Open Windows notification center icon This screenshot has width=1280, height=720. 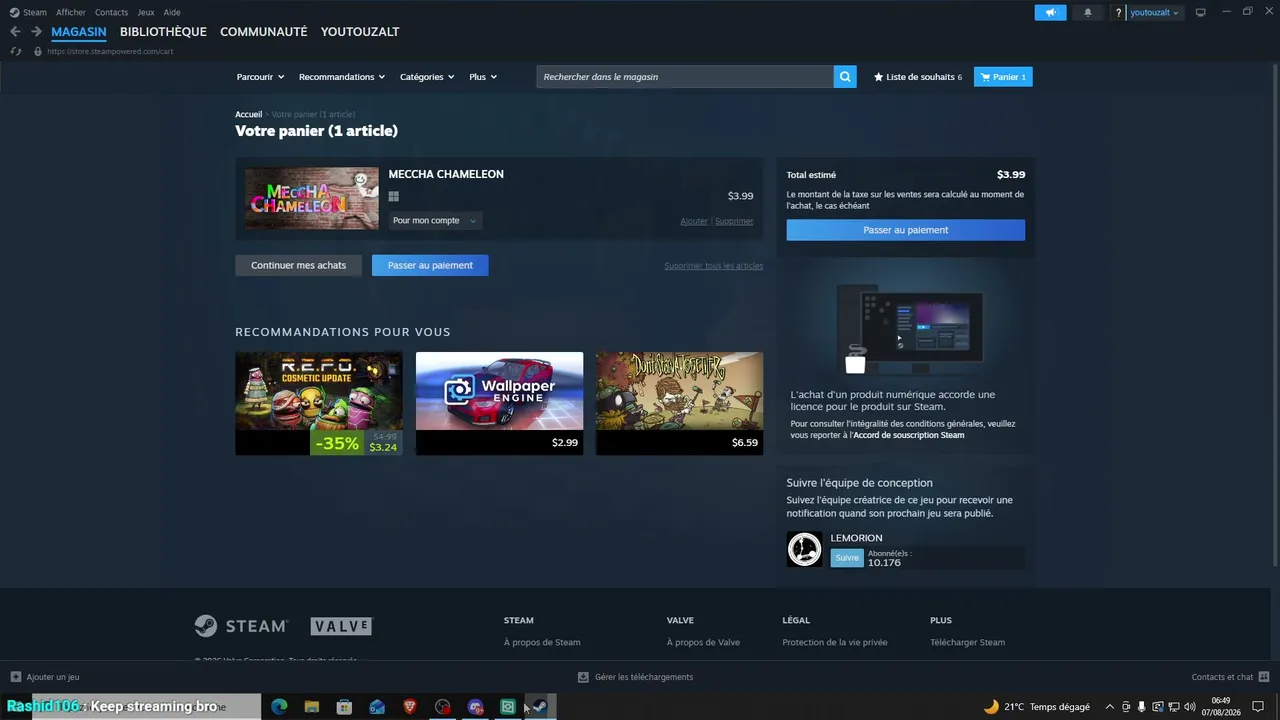[x=1258, y=707]
